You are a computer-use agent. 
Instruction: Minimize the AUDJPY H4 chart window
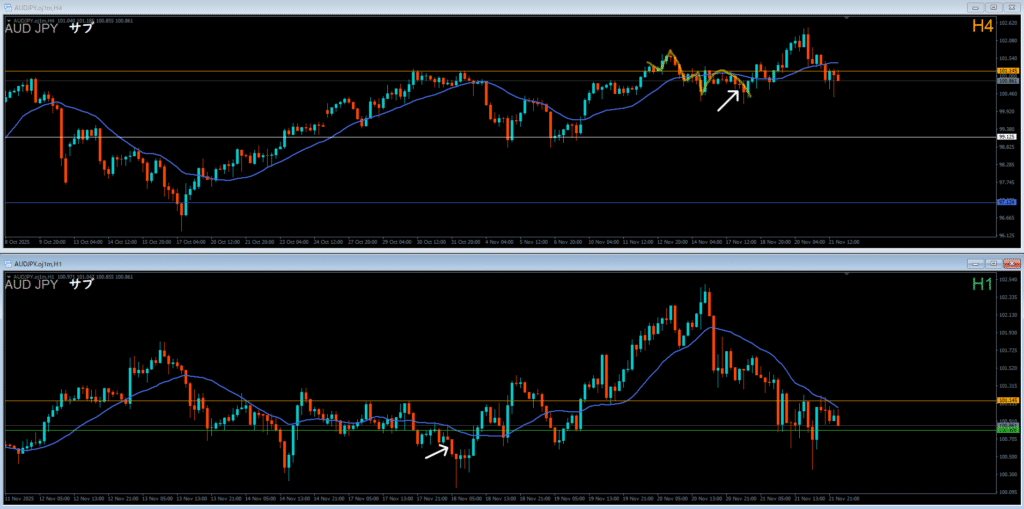[x=977, y=7]
